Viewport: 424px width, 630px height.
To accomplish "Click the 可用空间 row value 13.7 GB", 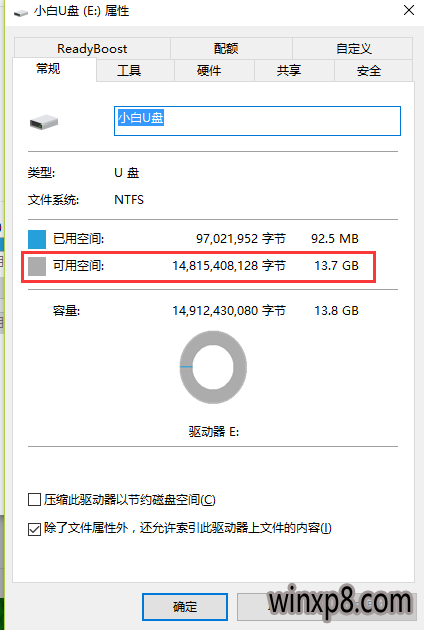I will 336,266.
